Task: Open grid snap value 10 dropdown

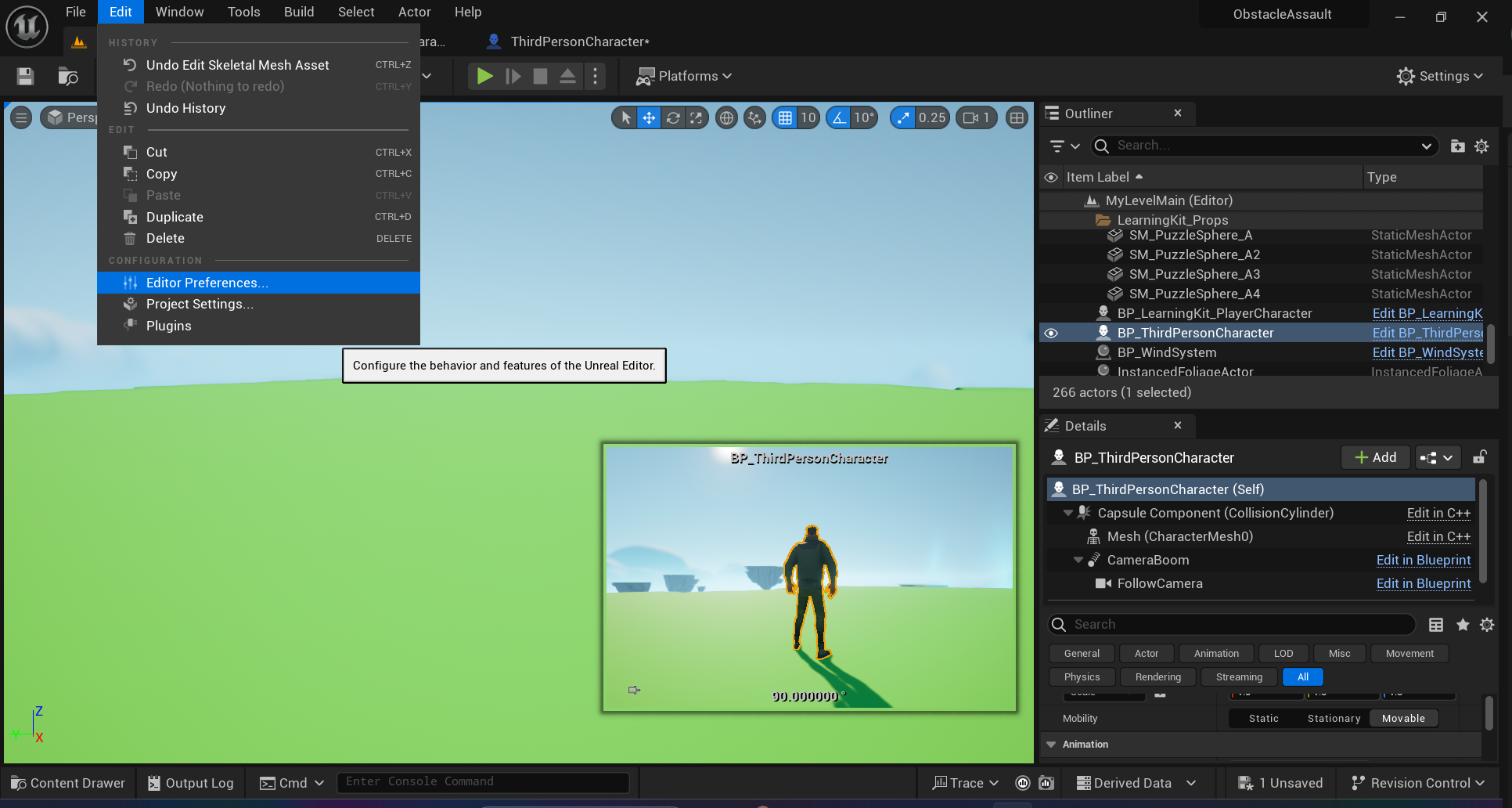Action: click(808, 117)
